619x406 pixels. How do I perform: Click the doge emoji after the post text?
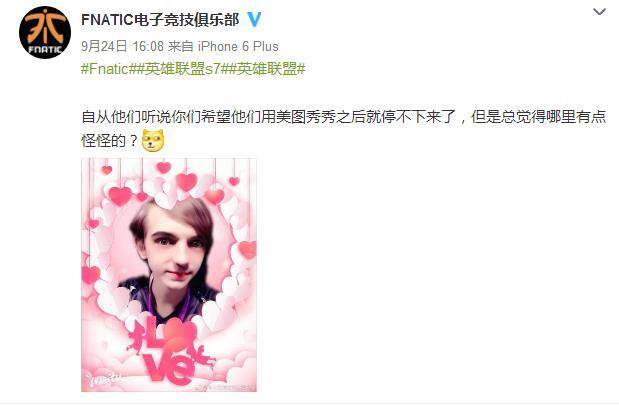pos(153,141)
